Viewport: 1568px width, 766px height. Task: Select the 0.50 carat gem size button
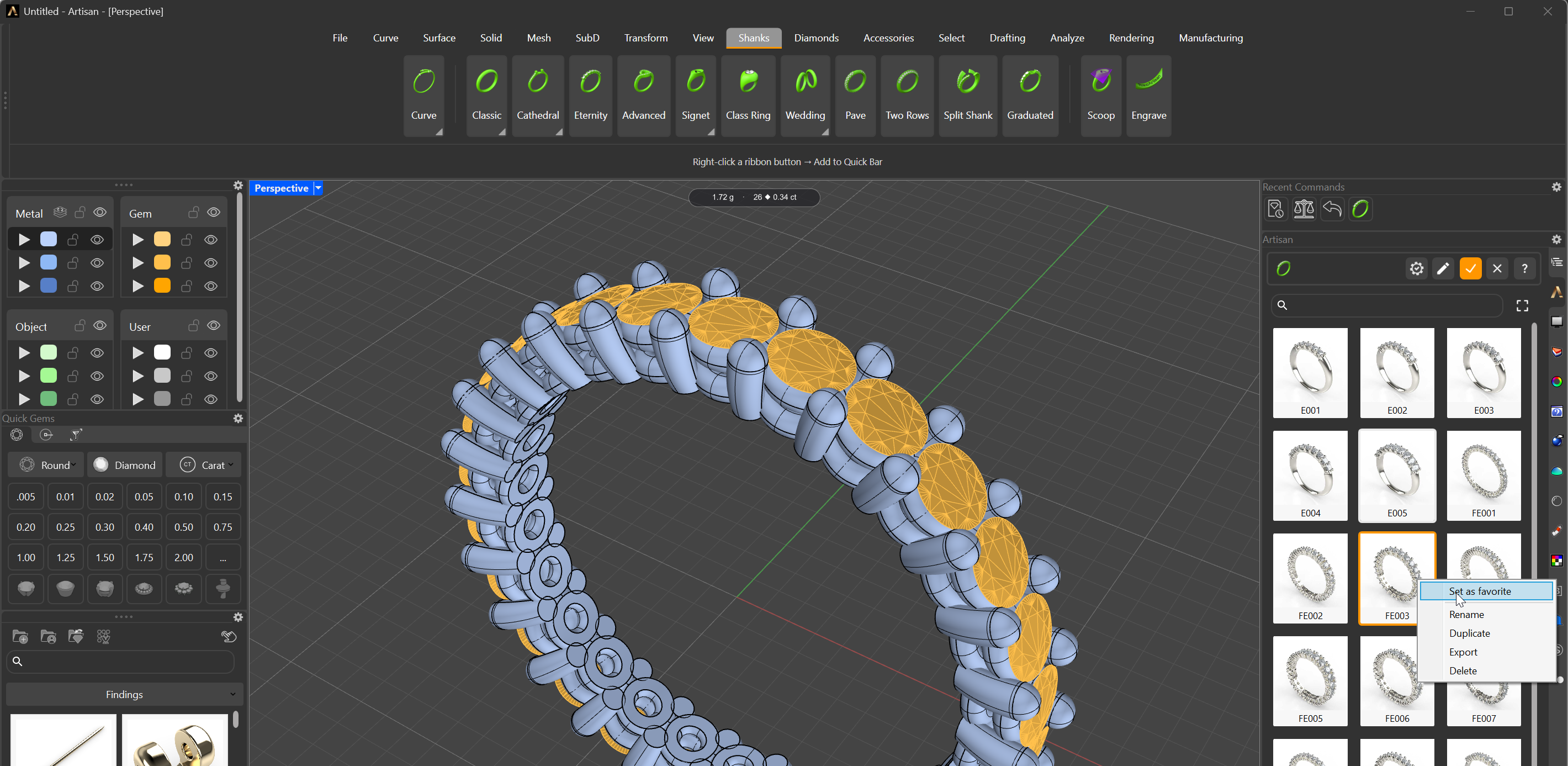183,527
